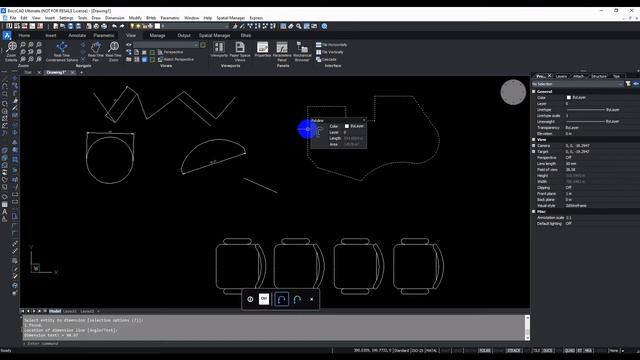Click the Color swatch in Polyline rollover tooltip
640x360 pixels.
[347, 126]
